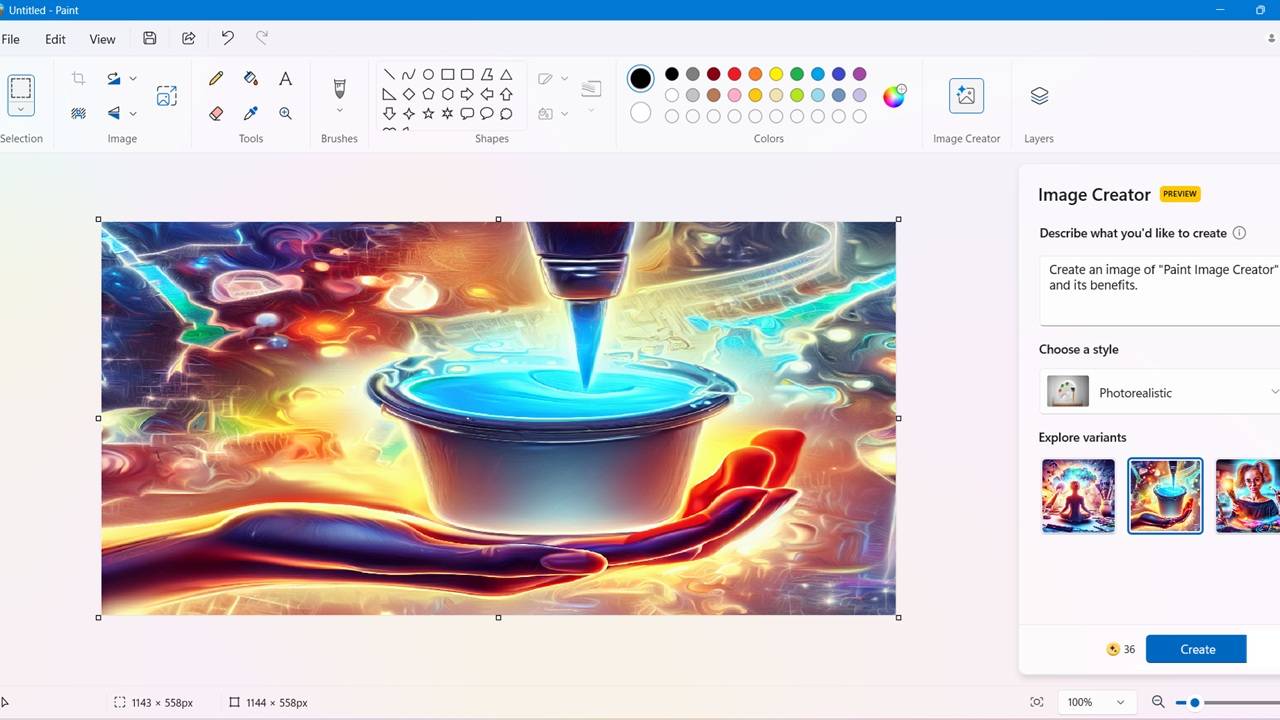Viewport: 1280px width, 720px height.
Task: Open the View menu
Action: coord(102,39)
